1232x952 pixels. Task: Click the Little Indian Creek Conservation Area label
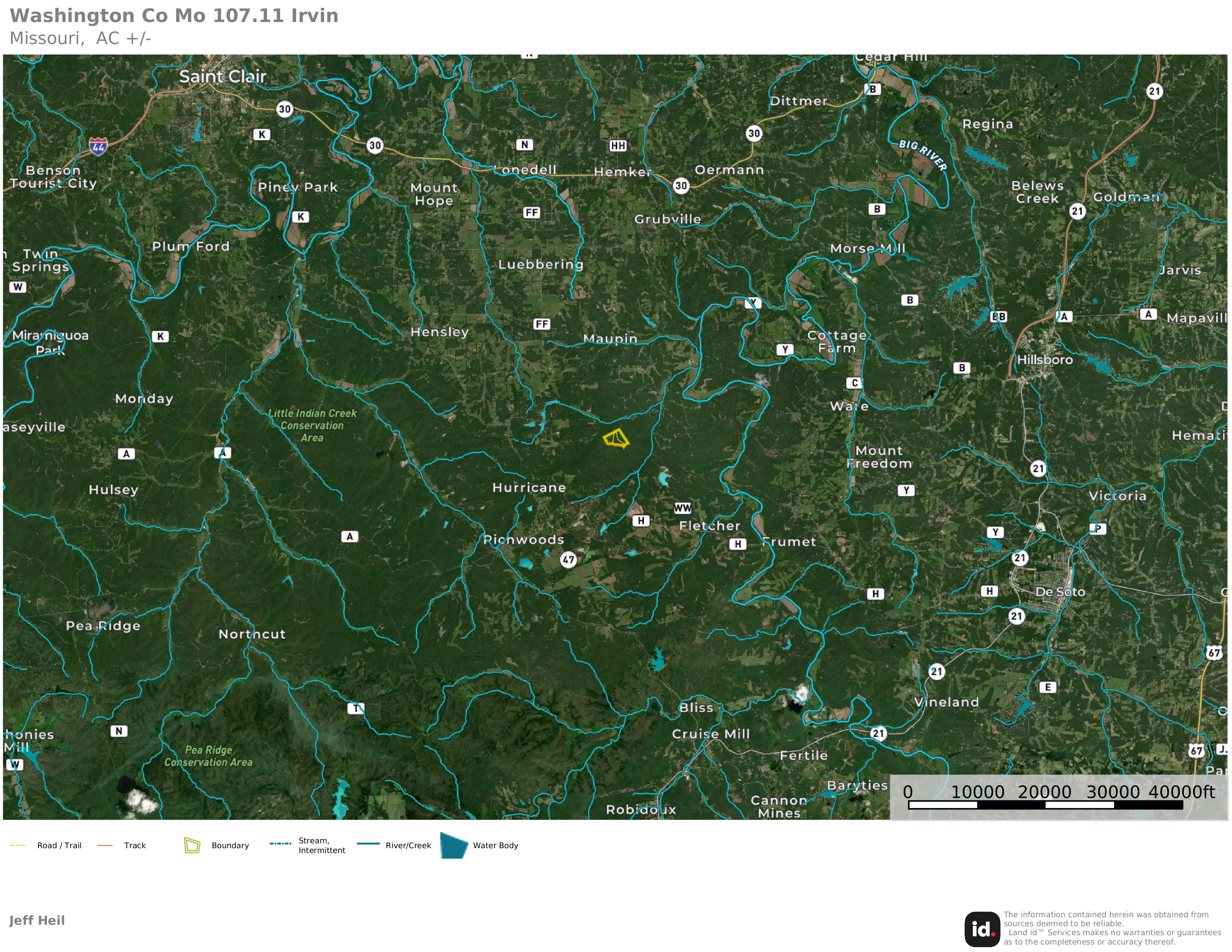tap(312, 425)
